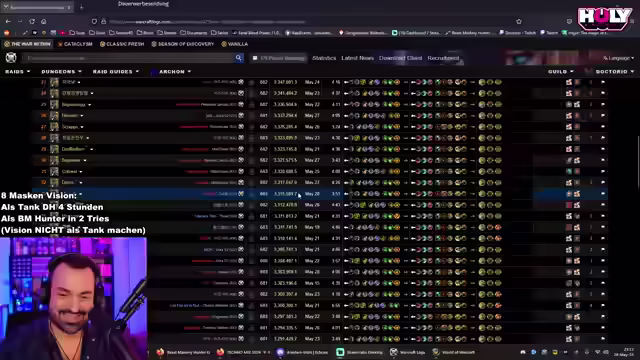The image size is (640, 360).
Task: Click the class avatar in rank 26 row
Action: coord(54,116)
